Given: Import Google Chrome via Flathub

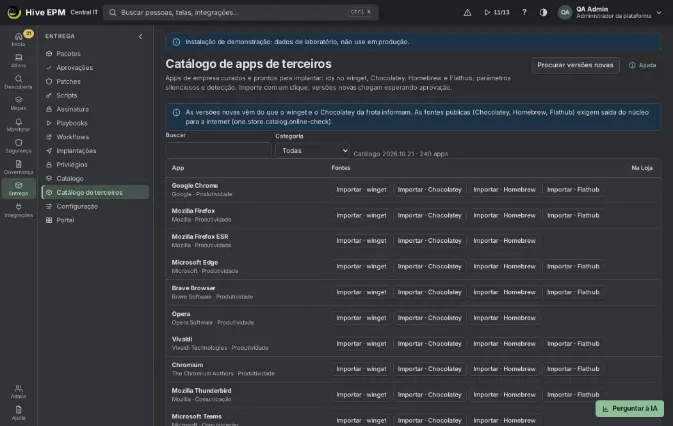Looking at the screenshot, I should click(573, 190).
